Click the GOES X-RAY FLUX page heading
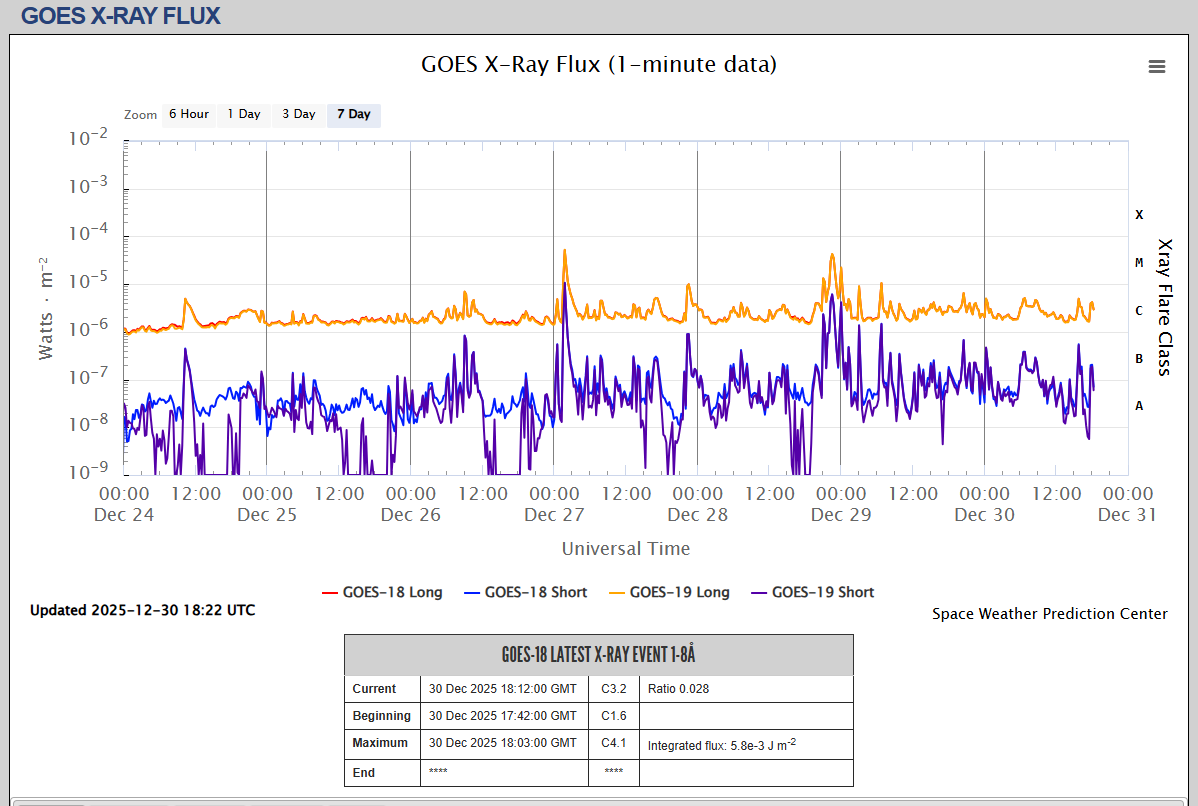The height and width of the screenshot is (806, 1198). point(121,16)
